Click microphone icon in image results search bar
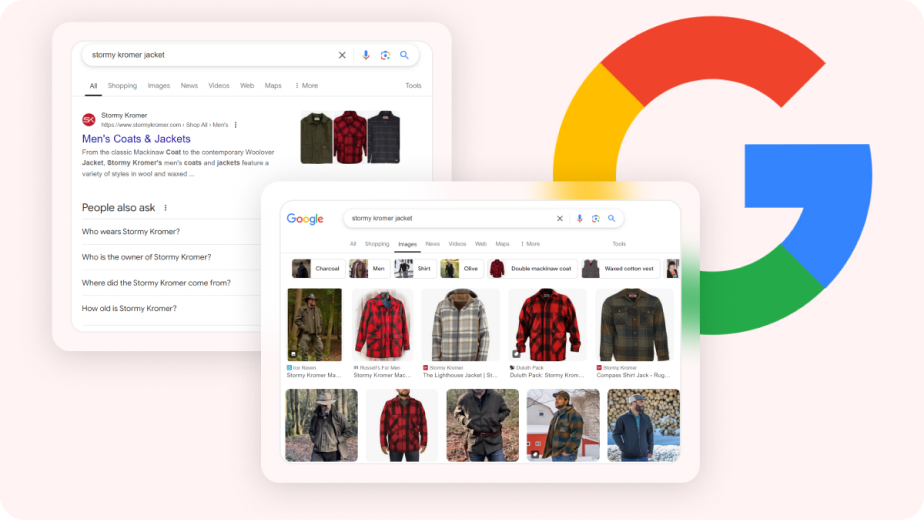This screenshot has height=520, width=924. 578,218
